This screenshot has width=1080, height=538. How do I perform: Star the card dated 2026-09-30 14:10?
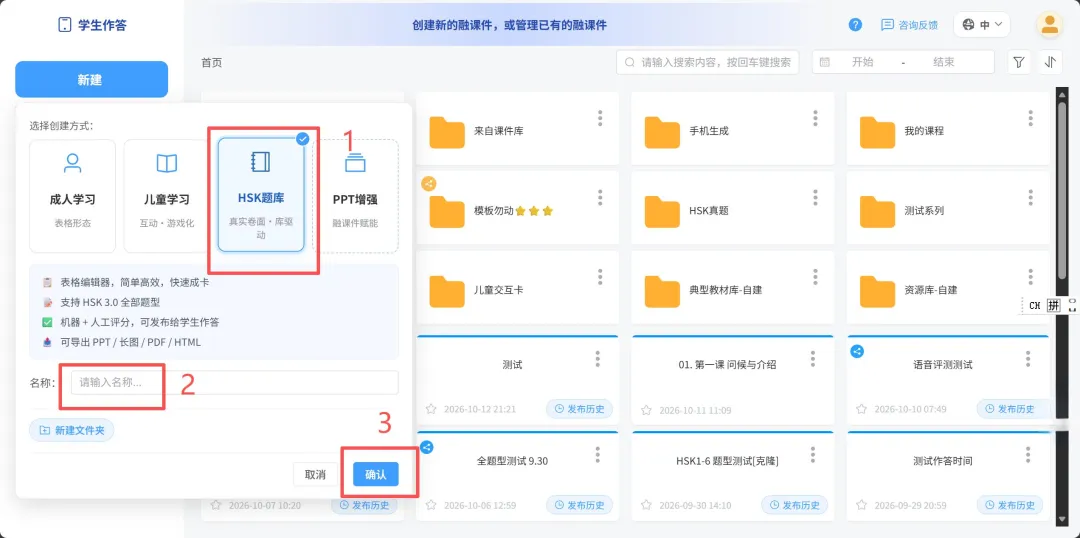[646, 506]
